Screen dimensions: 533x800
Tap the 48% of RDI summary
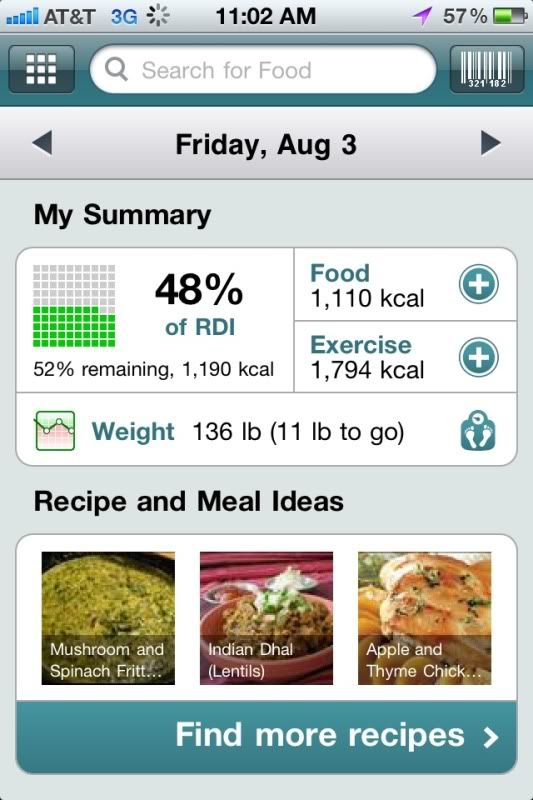(x=155, y=320)
